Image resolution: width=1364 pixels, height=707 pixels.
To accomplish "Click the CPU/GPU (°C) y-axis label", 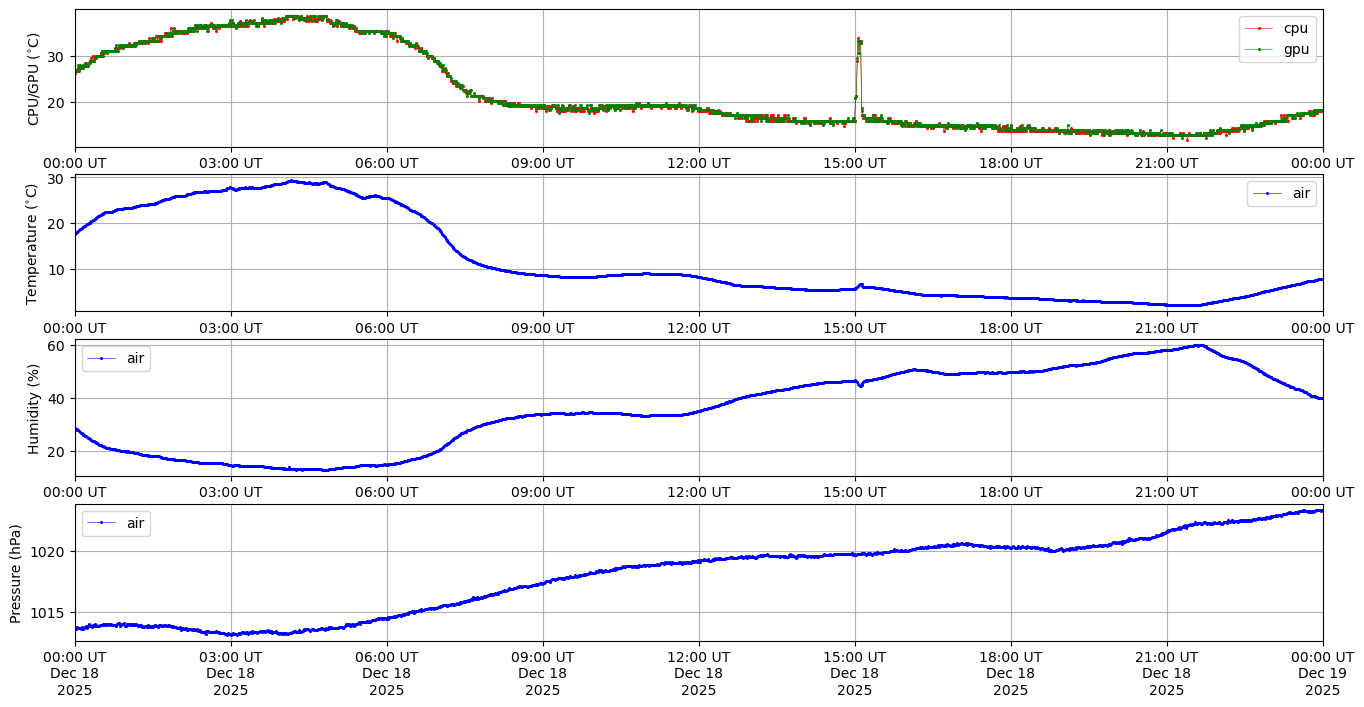I will click(x=34, y=79).
